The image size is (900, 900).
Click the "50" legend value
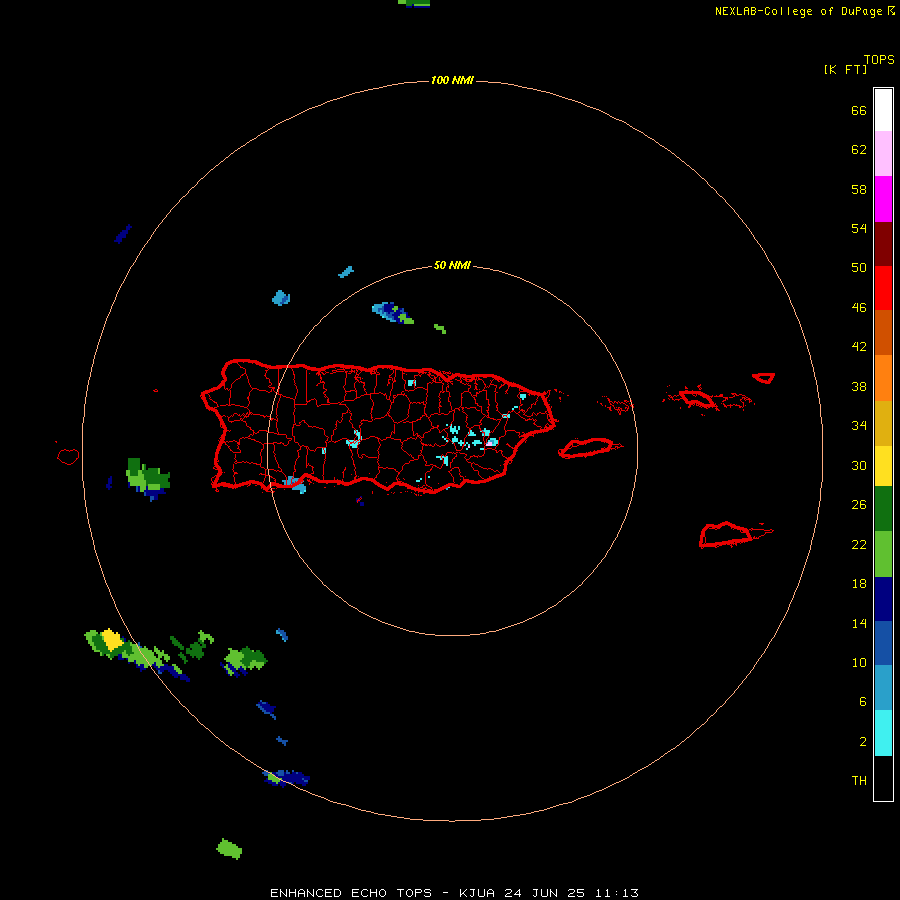click(859, 267)
